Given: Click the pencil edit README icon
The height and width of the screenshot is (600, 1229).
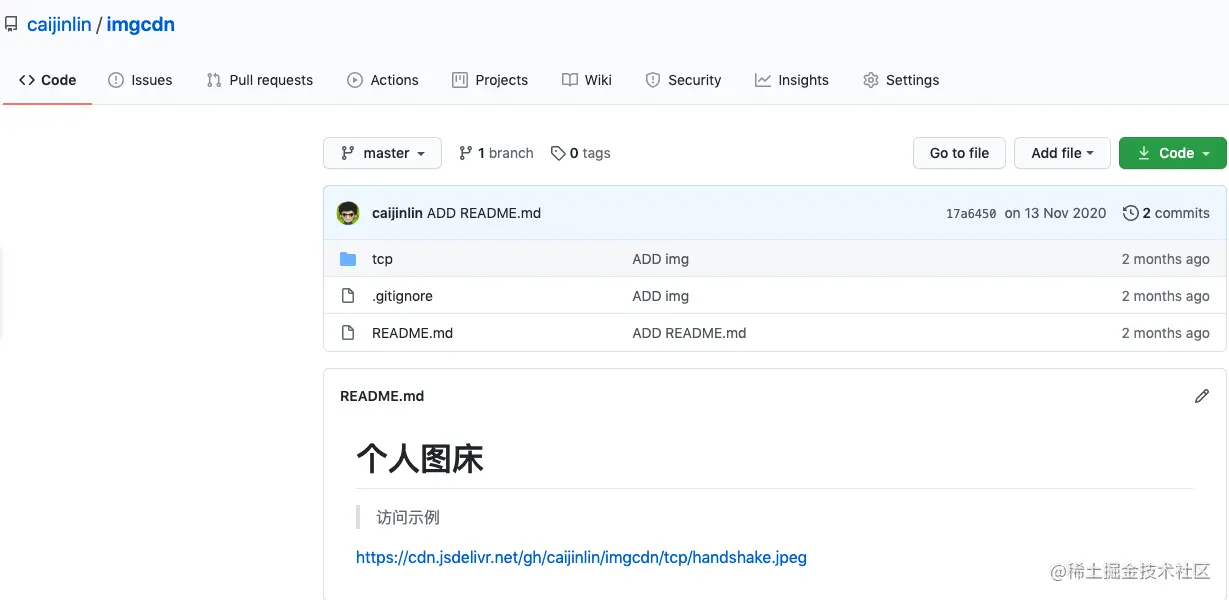Looking at the screenshot, I should [1202, 396].
